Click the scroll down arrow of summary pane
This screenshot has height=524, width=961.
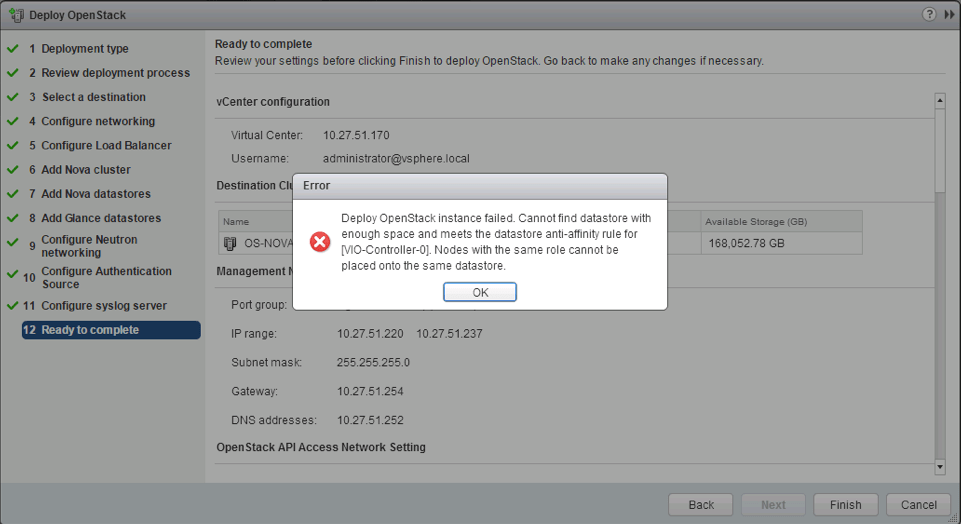(x=940, y=467)
